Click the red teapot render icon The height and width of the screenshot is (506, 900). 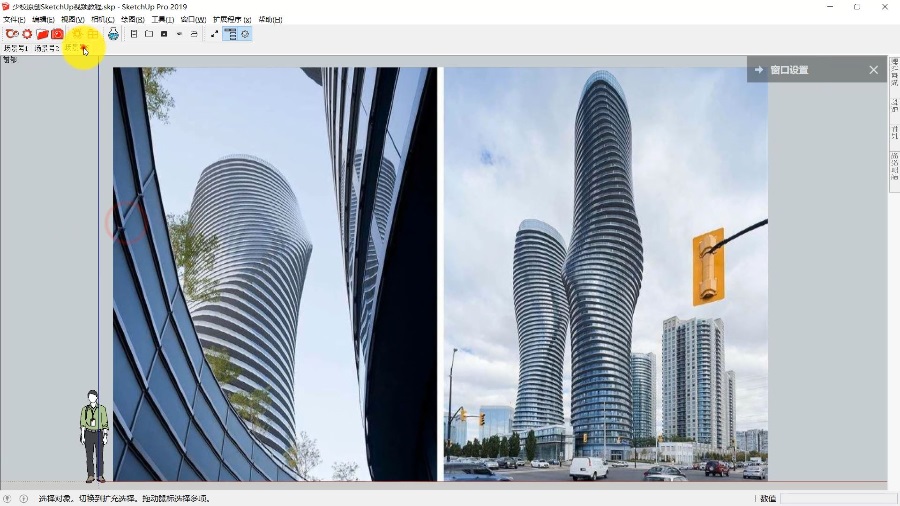point(12,34)
